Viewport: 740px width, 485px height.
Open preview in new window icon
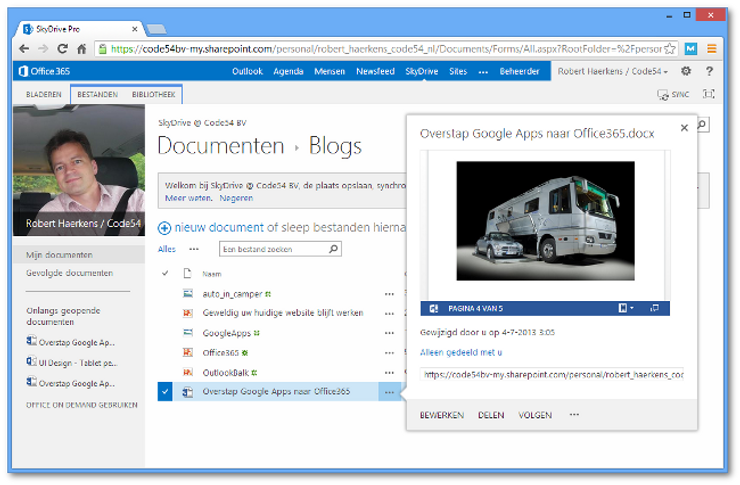(655, 308)
